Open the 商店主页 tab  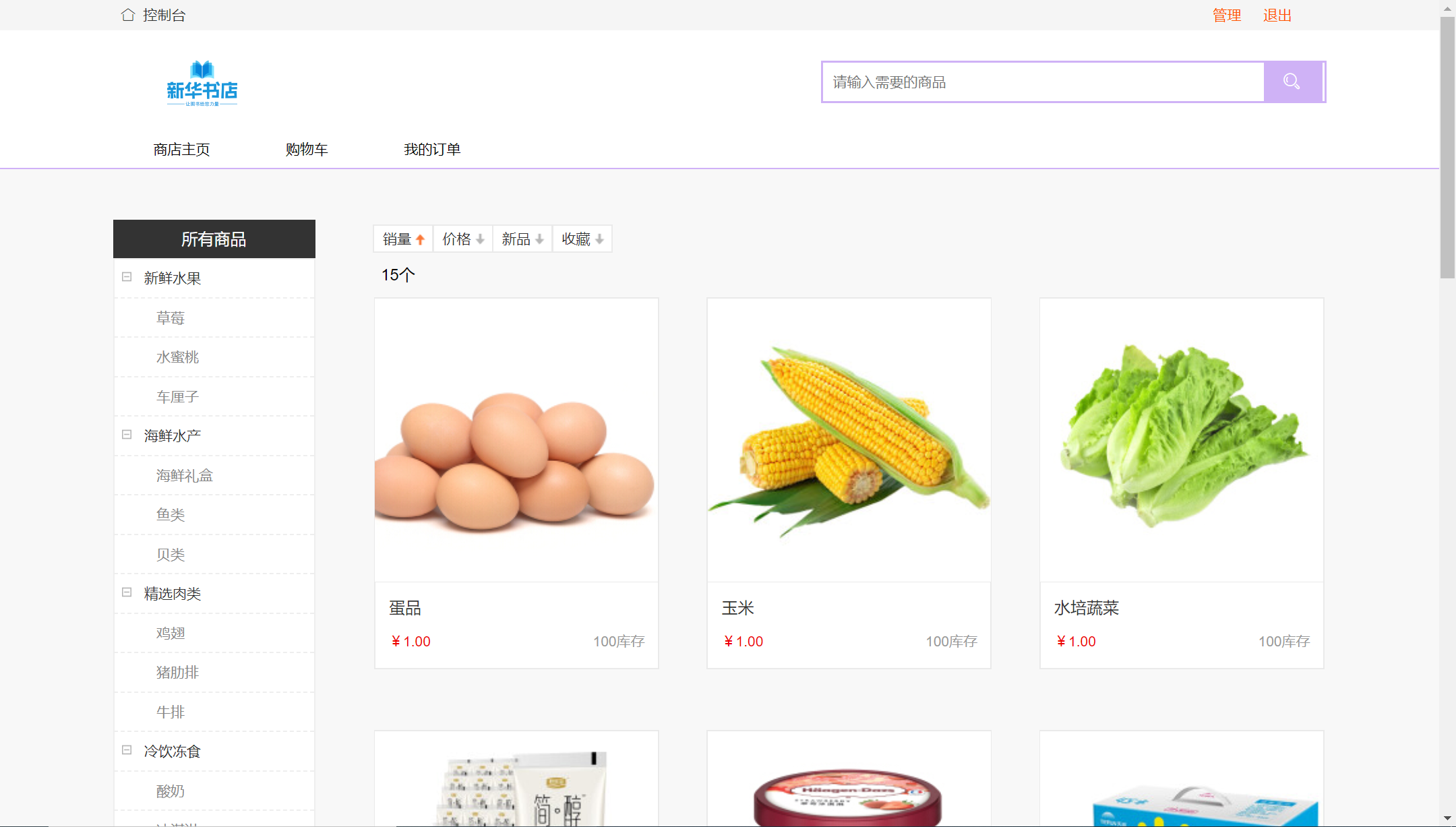pyautogui.click(x=181, y=150)
